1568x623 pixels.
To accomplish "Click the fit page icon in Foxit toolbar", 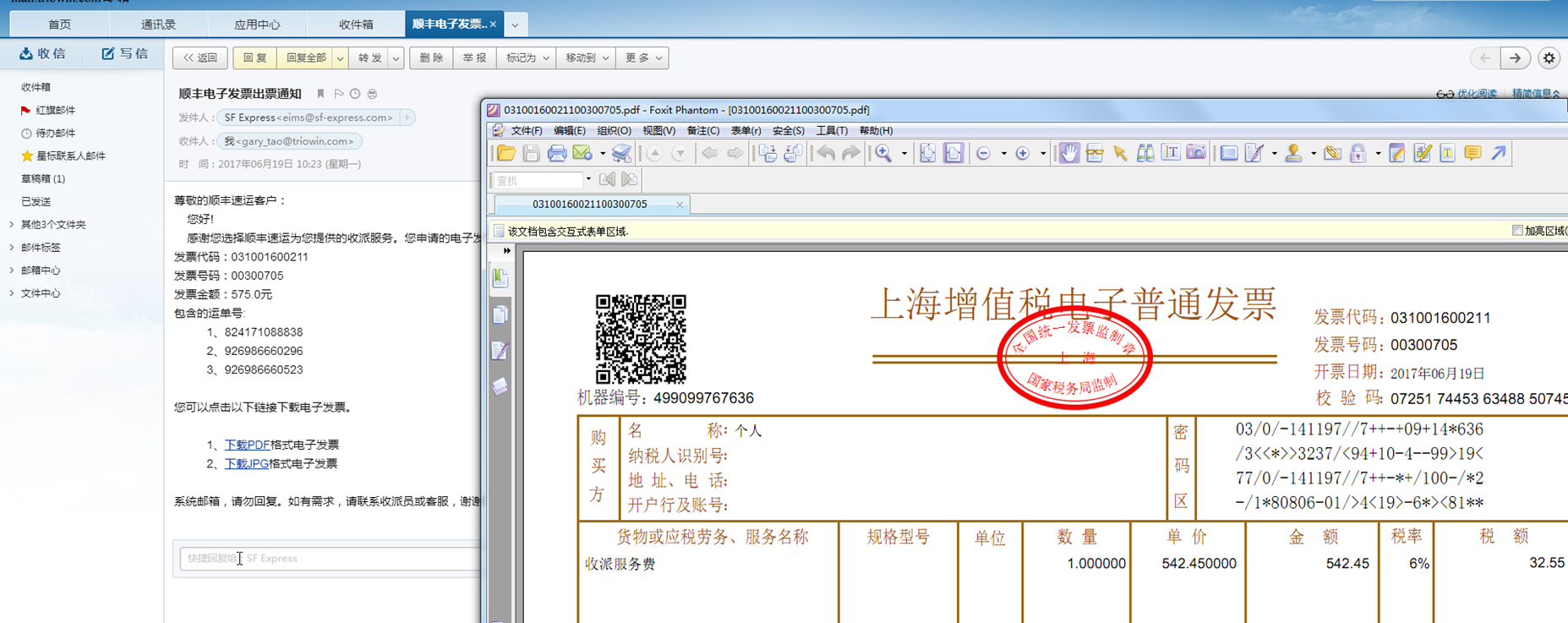I will tap(927, 153).
